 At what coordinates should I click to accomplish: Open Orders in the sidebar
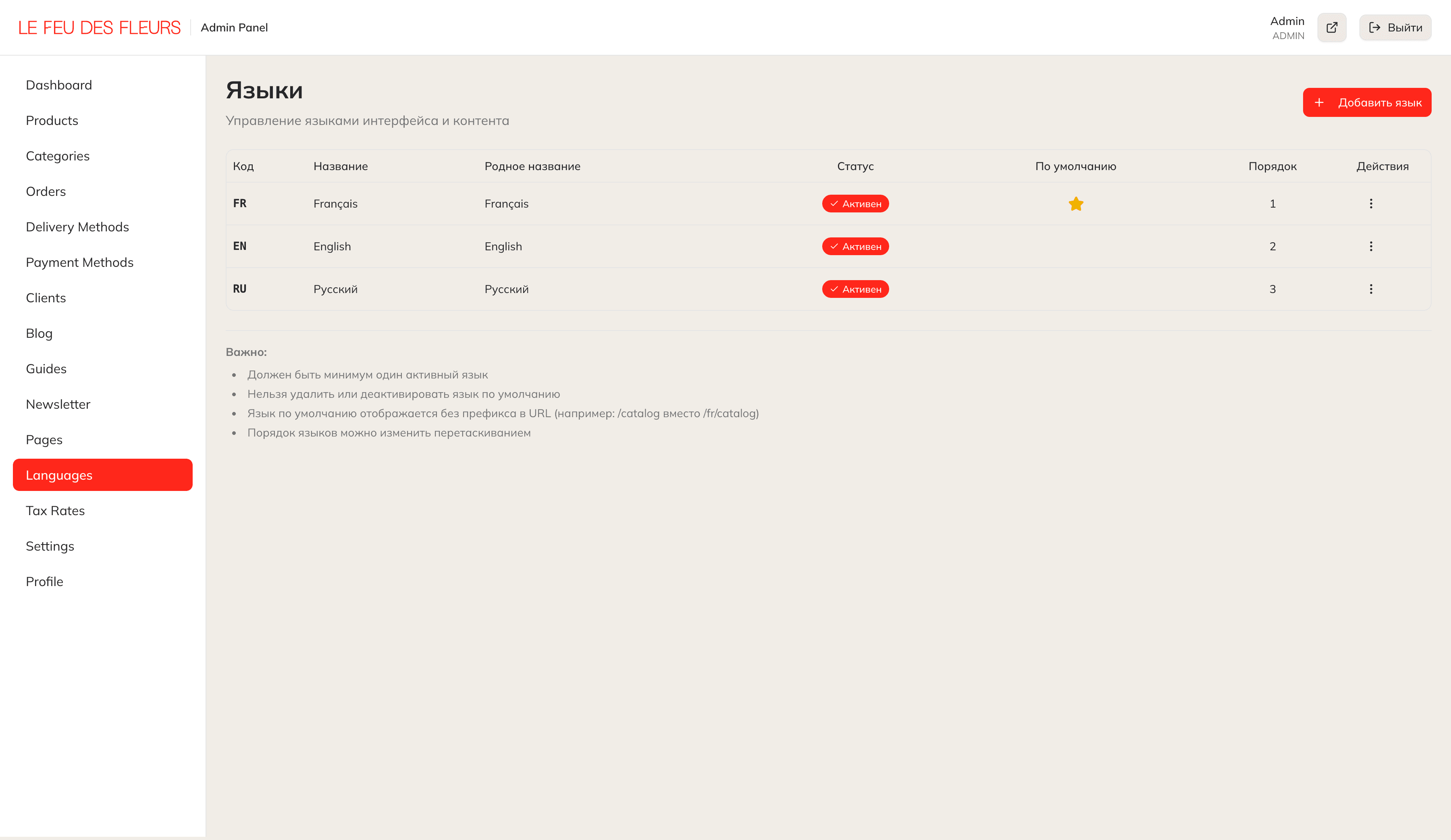(x=46, y=192)
